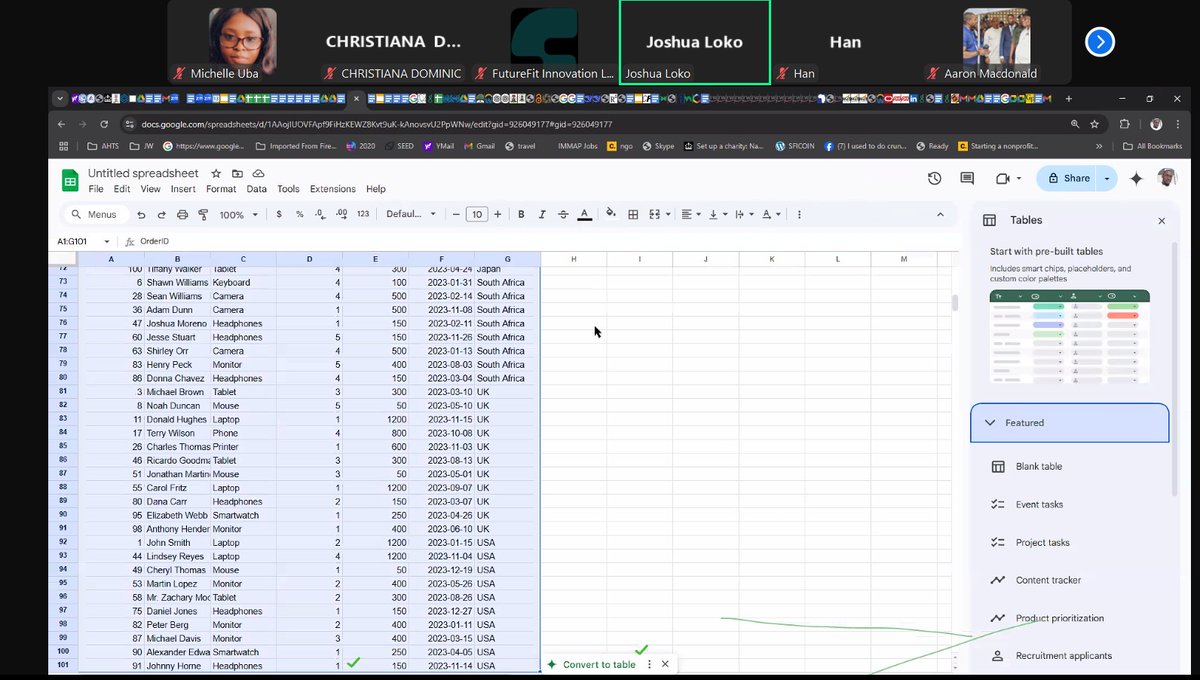Hide the menus with collapse chevron
1200x680 pixels.
point(939,214)
